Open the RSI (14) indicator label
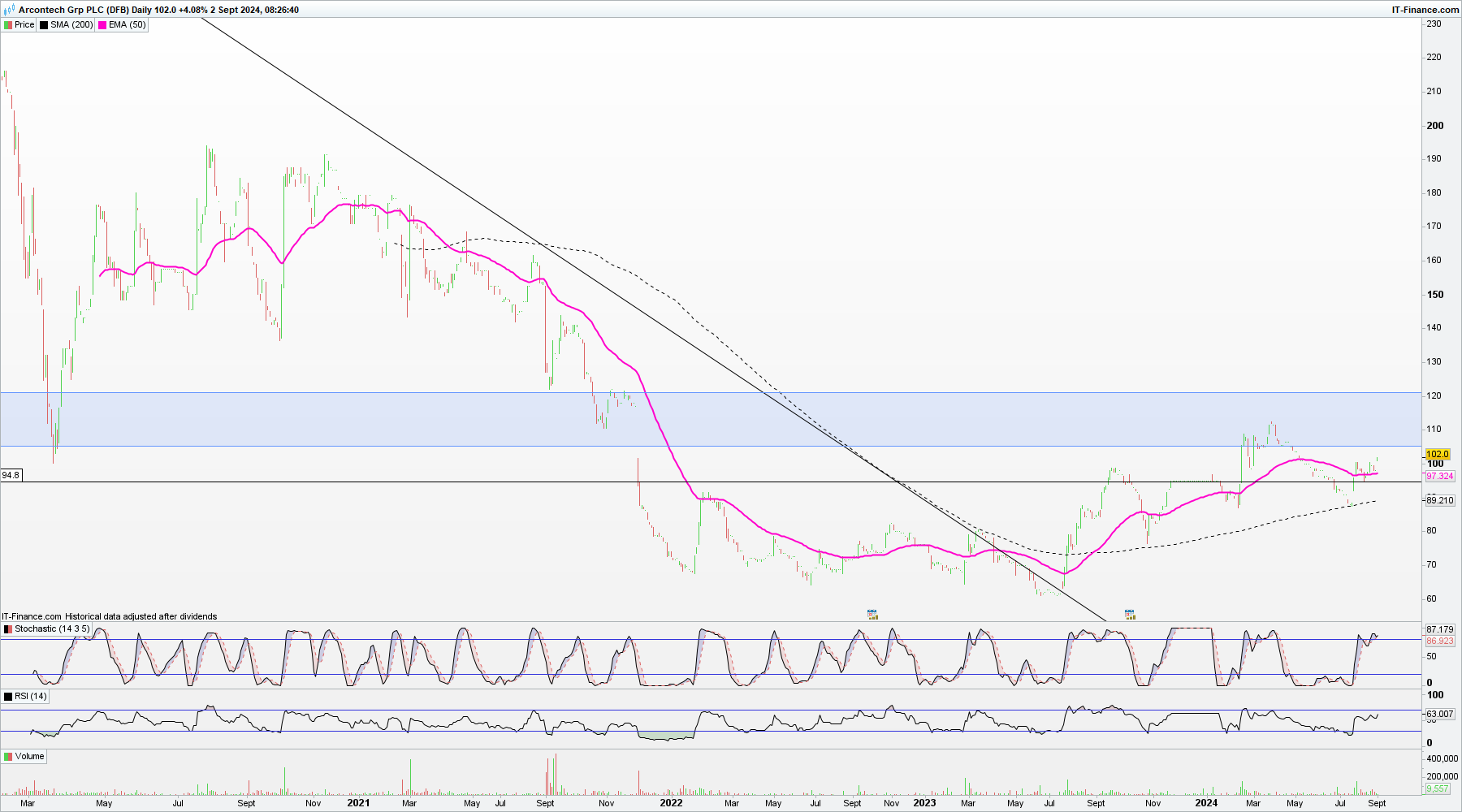1462x812 pixels. pyautogui.click(x=31, y=697)
